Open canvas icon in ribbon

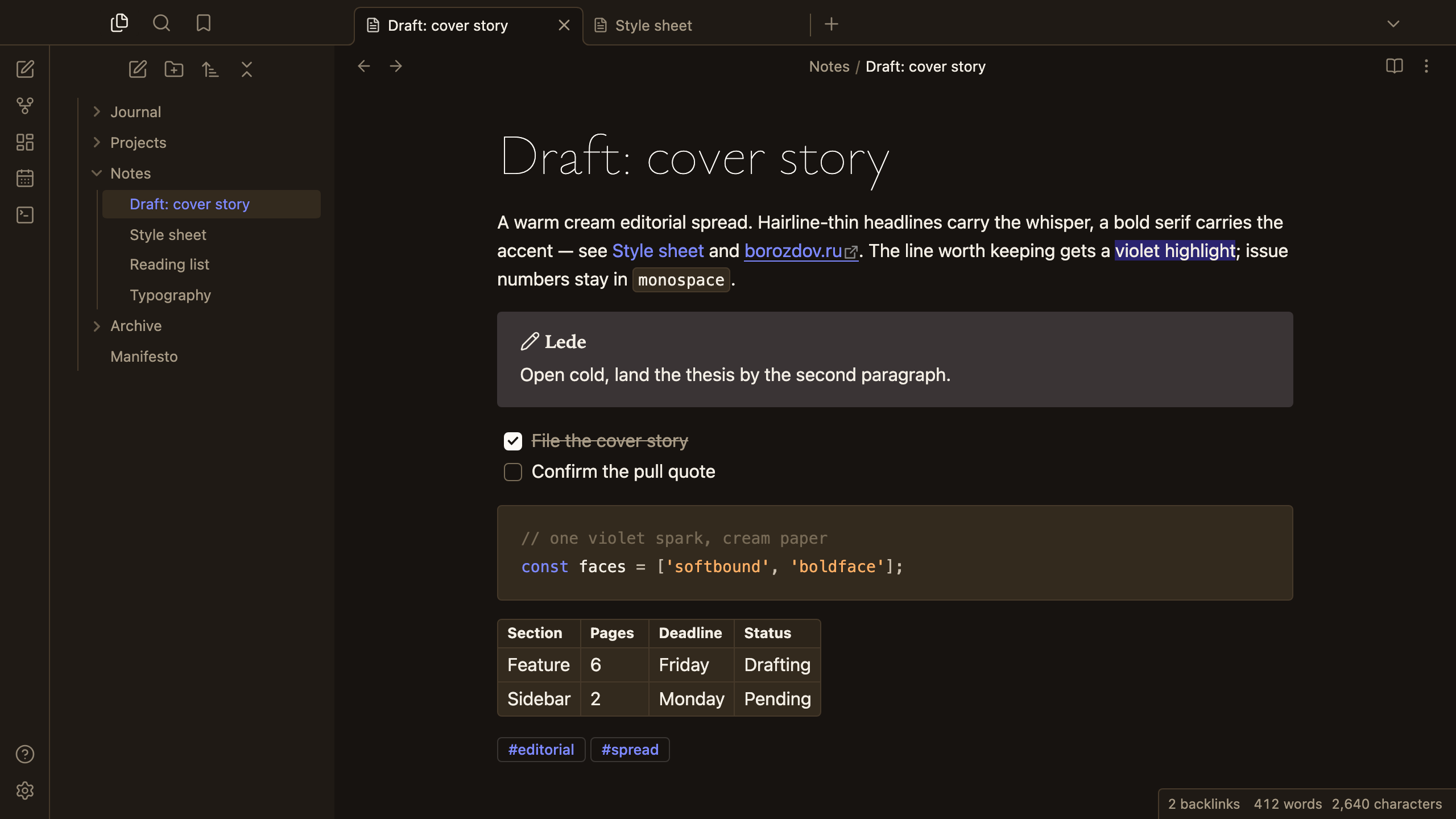click(25, 142)
